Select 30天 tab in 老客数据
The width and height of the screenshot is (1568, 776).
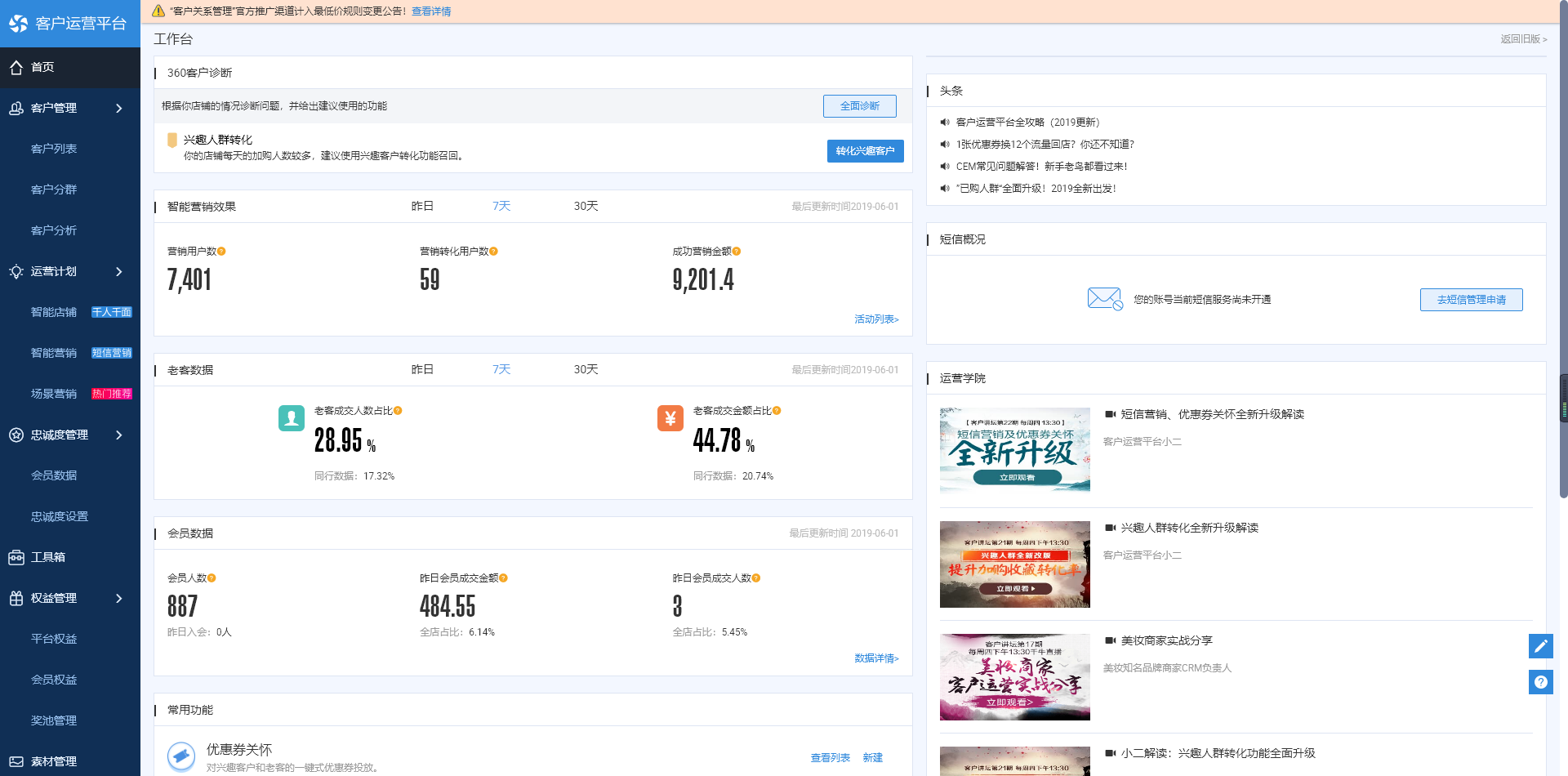click(x=586, y=370)
